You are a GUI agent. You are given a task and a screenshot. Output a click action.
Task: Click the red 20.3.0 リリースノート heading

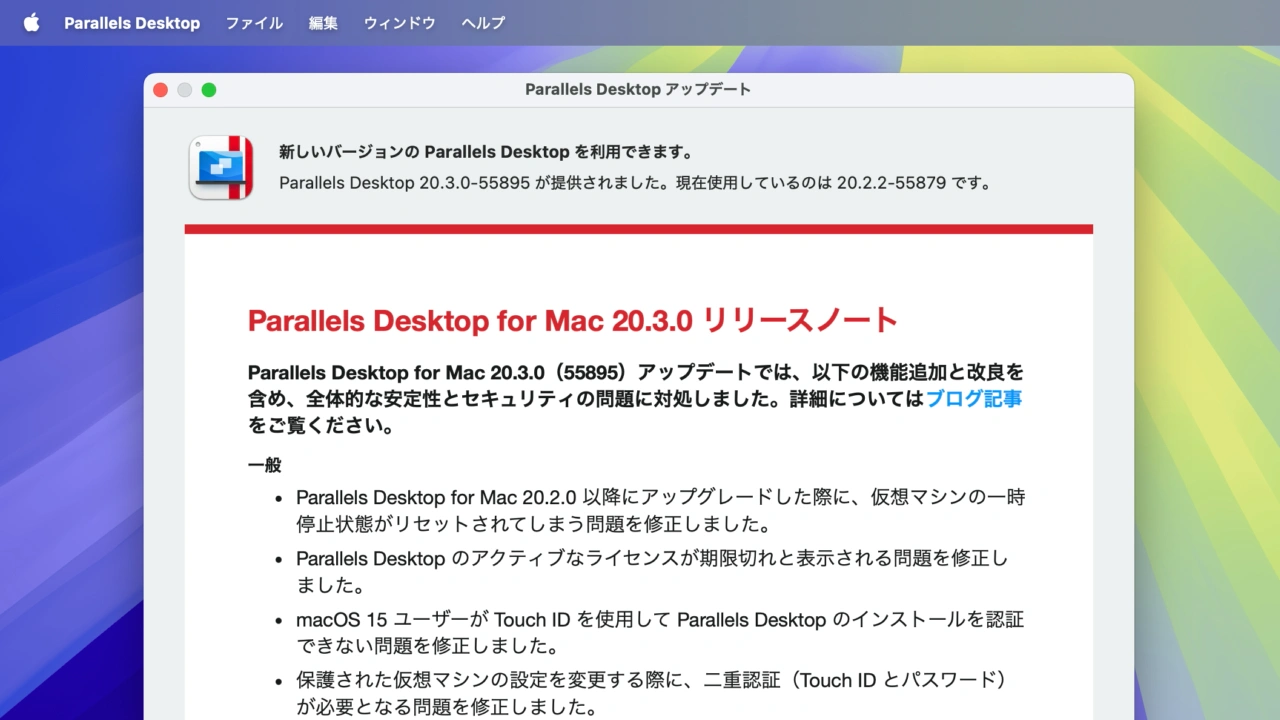pos(572,321)
